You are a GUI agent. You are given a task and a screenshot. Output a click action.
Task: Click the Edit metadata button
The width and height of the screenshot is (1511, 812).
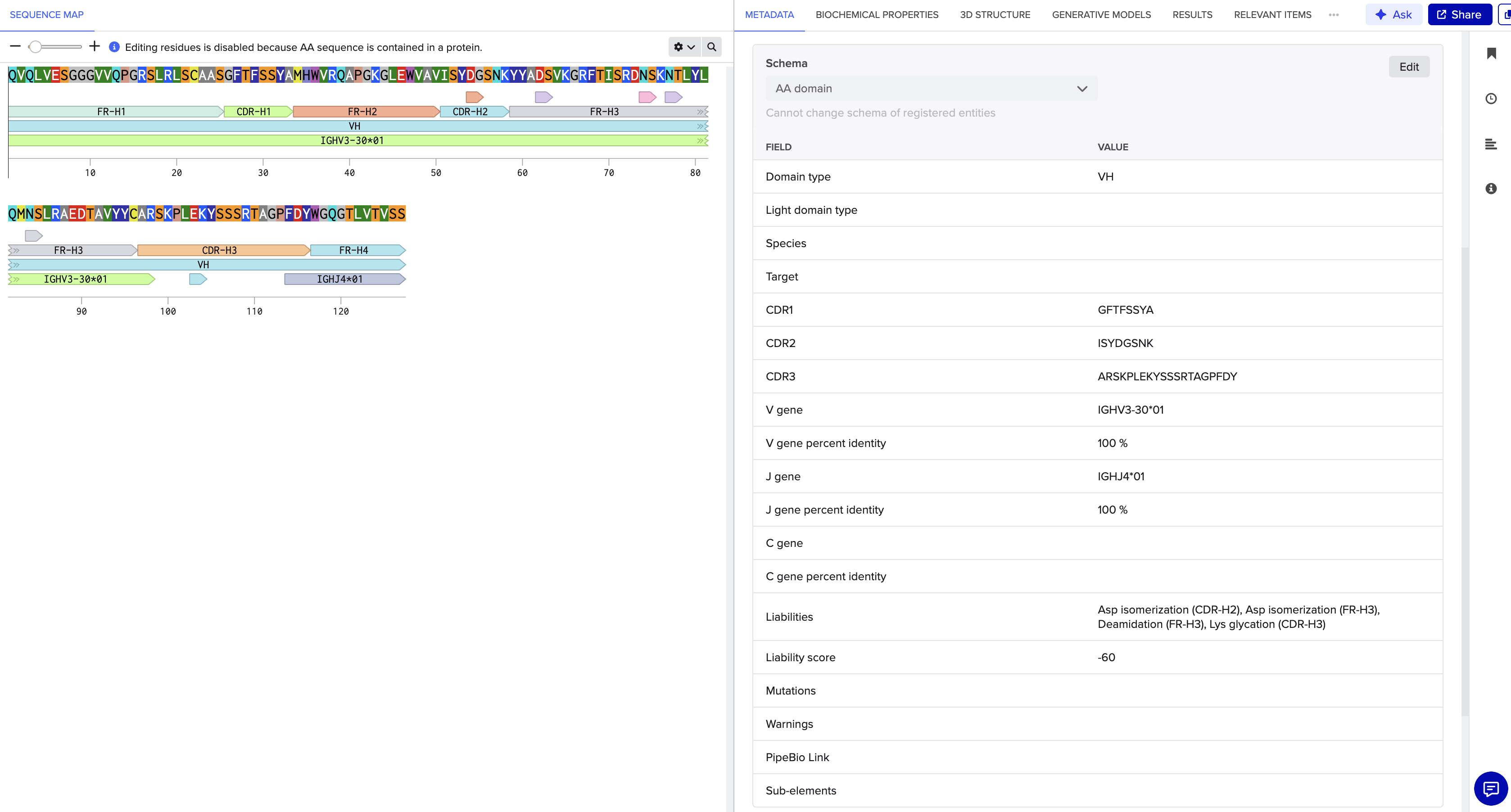tap(1409, 67)
